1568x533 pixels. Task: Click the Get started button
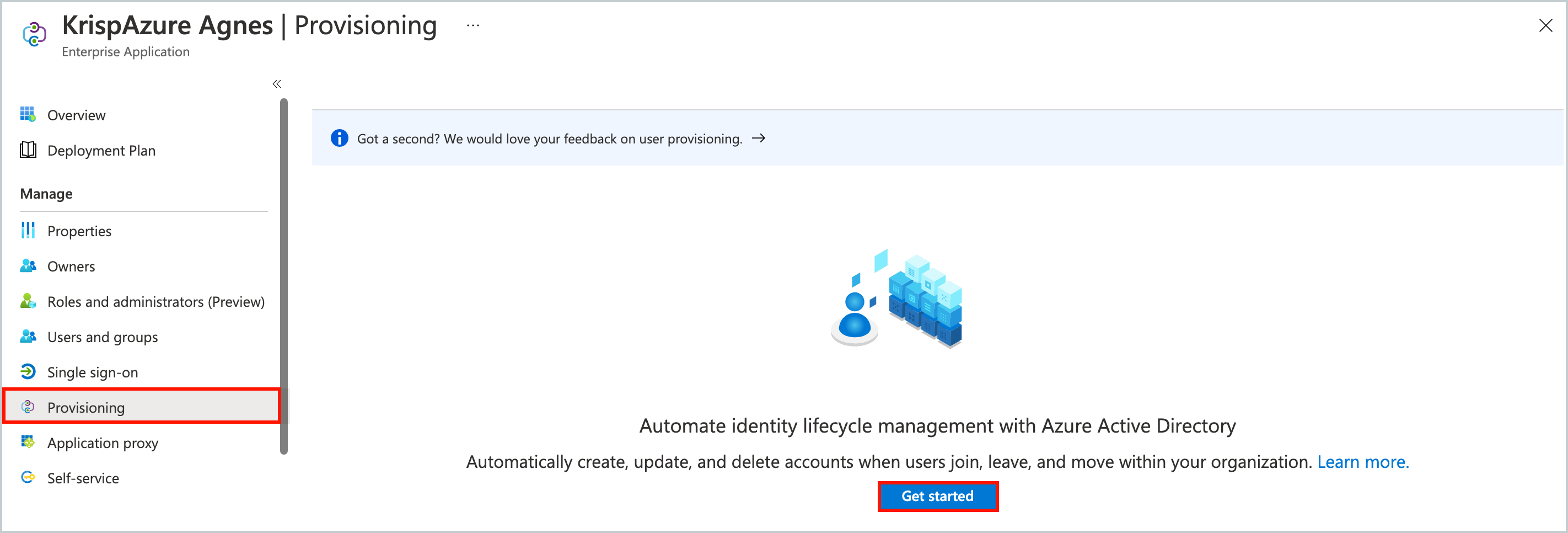(937, 497)
